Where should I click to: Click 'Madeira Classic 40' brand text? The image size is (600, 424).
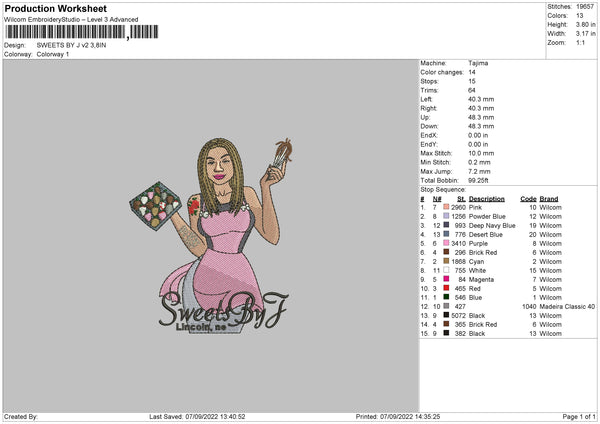click(x=567, y=307)
